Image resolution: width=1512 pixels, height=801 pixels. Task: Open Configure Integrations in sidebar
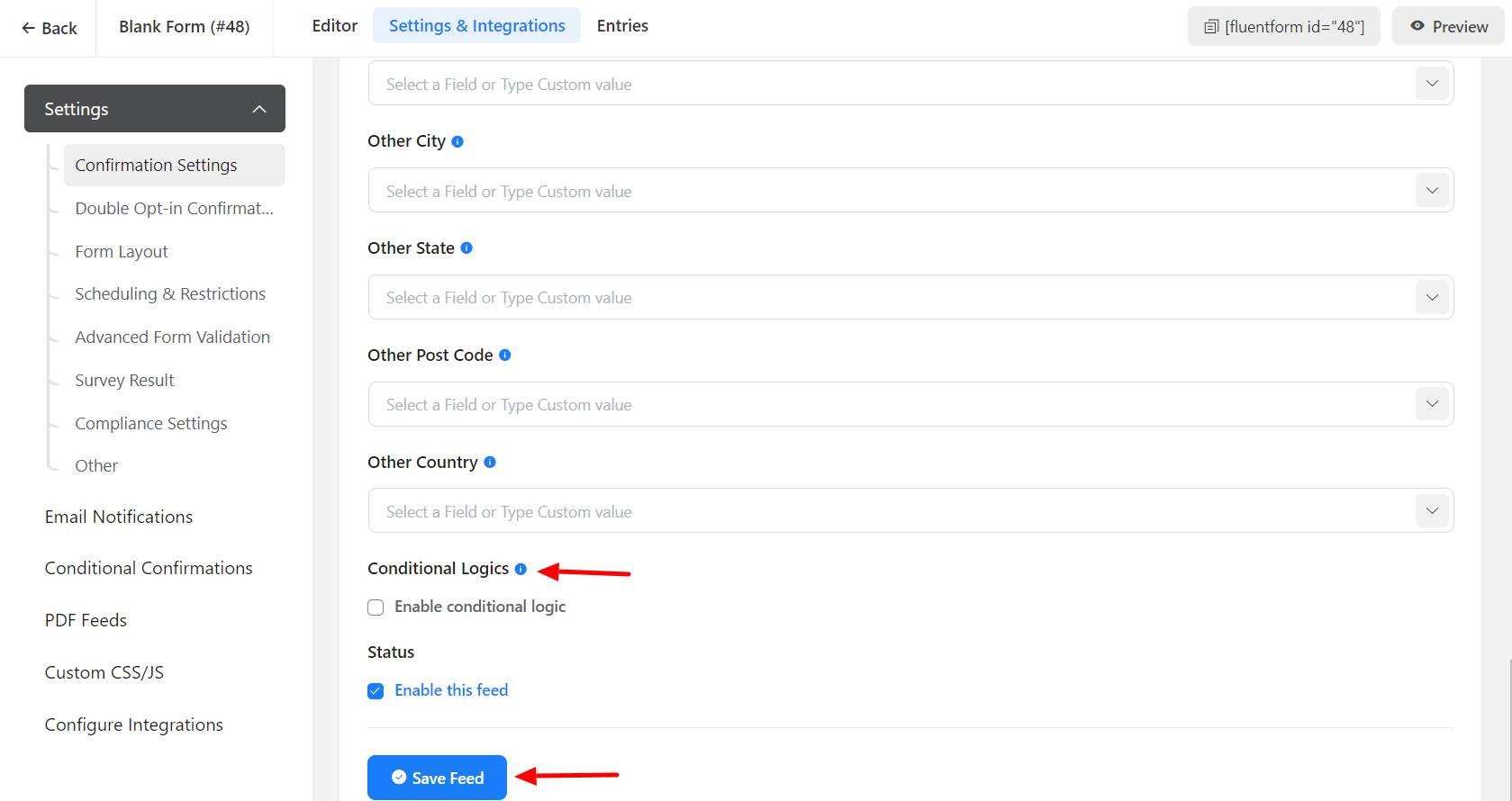click(134, 724)
